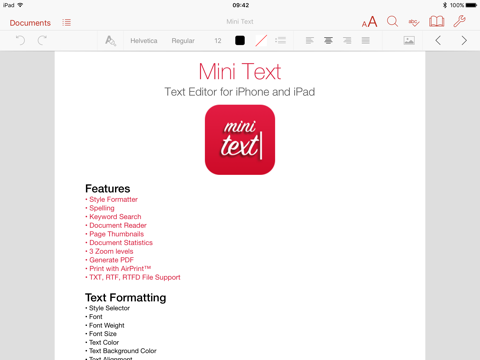Image resolution: width=480 pixels, height=360 pixels.
Task: Place cursor in 'Text Formatting' heading
Action: coord(126,297)
